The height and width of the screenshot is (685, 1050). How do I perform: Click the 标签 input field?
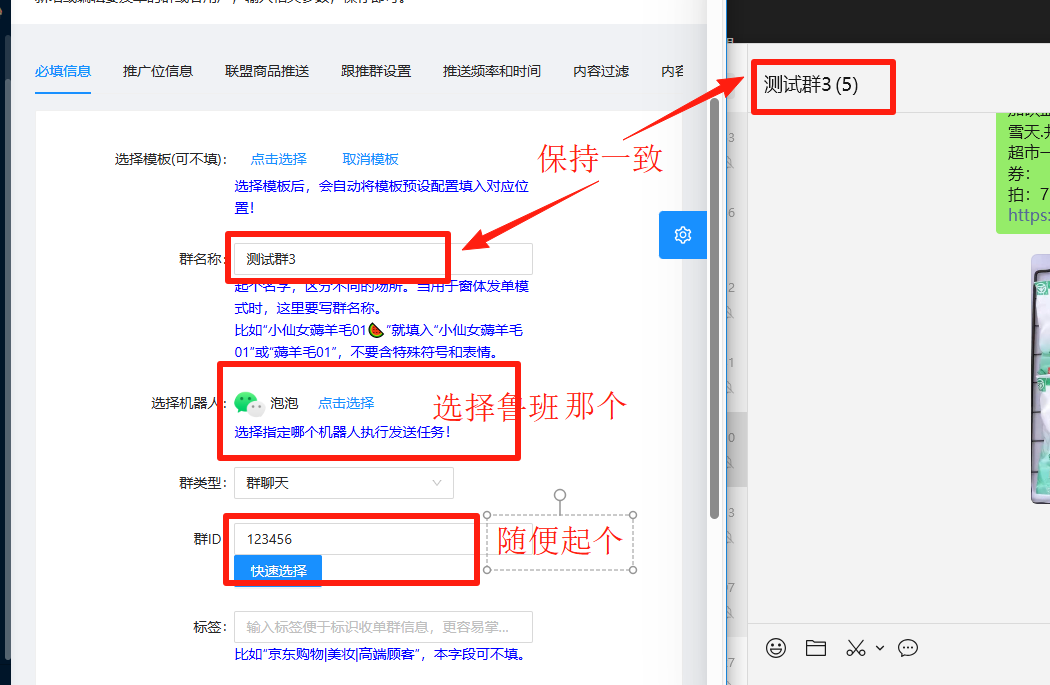click(383, 627)
